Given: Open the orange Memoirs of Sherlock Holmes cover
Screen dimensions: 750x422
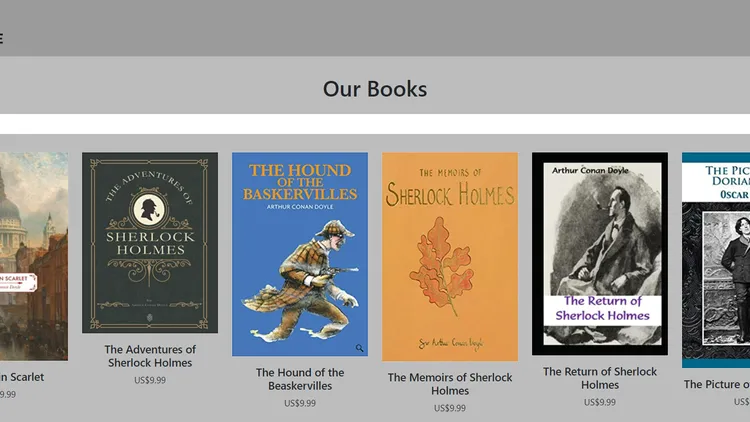Looking at the screenshot, I should click(450, 256).
